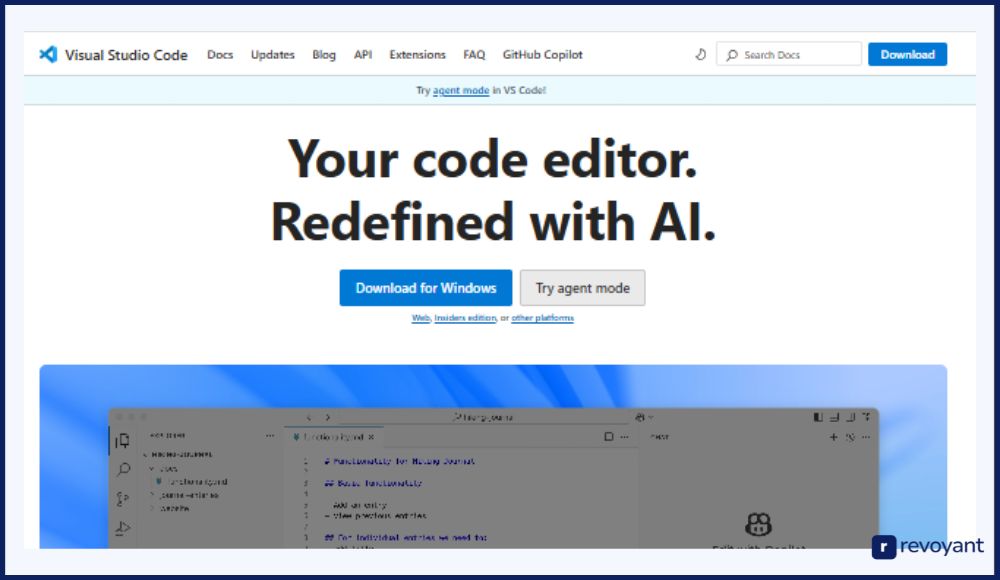Toggle secondary sidebar layout icon in the preview
The height and width of the screenshot is (580, 1000).
[x=850, y=417]
